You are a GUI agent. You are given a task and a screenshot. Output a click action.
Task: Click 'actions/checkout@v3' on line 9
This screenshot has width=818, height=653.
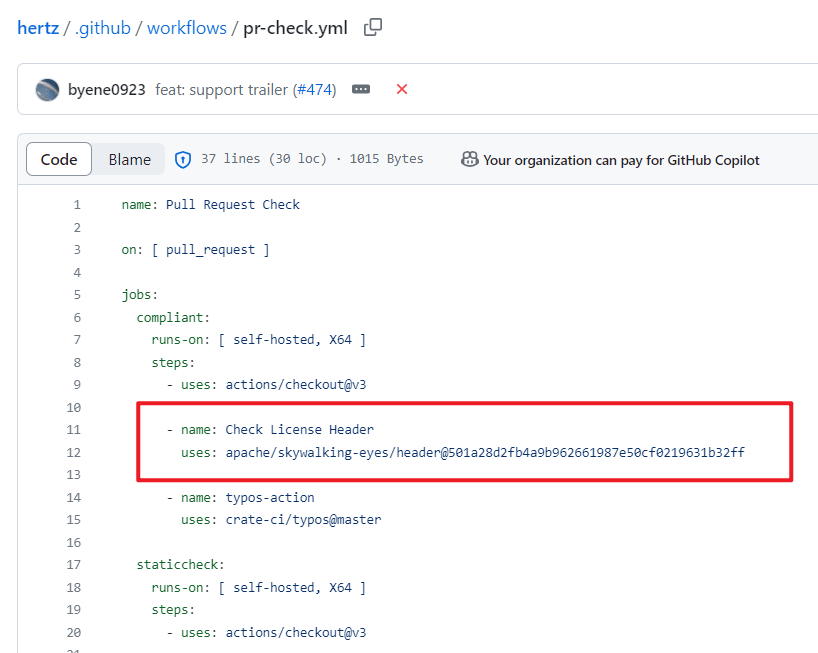click(x=296, y=384)
